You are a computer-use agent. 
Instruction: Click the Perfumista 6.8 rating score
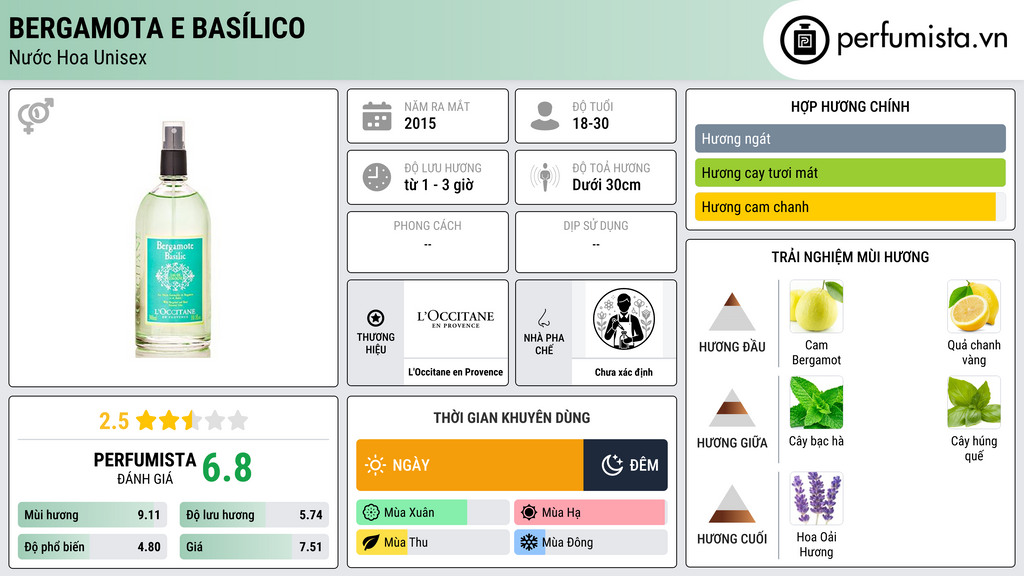click(227, 468)
